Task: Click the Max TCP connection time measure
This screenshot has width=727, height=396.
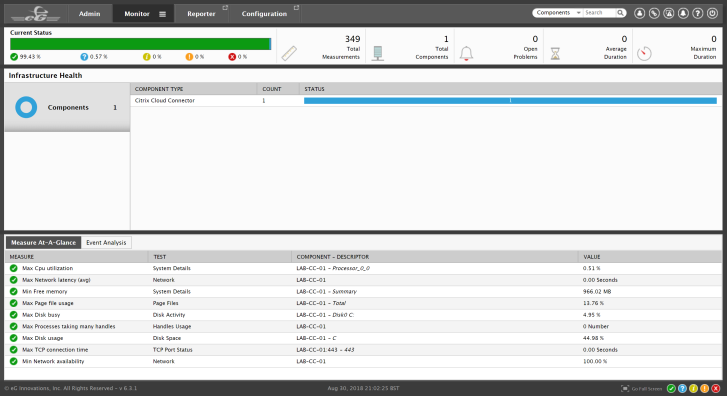Action: coord(55,349)
